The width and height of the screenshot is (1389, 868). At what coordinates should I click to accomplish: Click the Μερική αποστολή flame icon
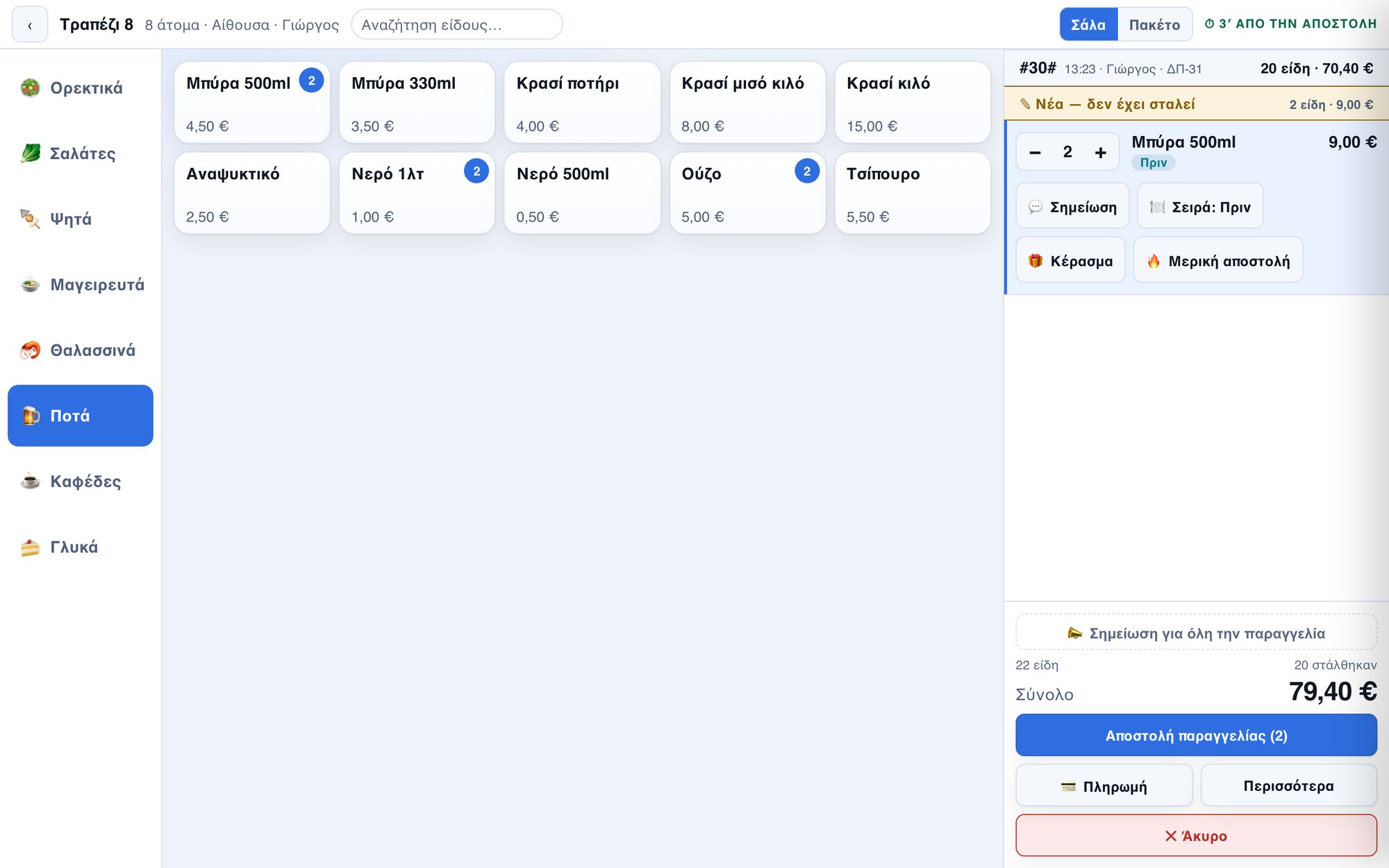[x=1154, y=261]
